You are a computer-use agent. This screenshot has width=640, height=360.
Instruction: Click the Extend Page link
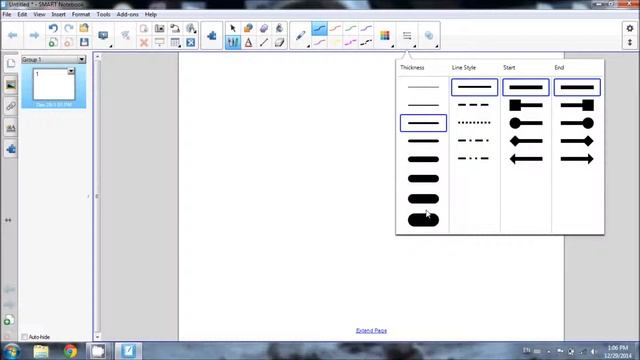pos(371,331)
